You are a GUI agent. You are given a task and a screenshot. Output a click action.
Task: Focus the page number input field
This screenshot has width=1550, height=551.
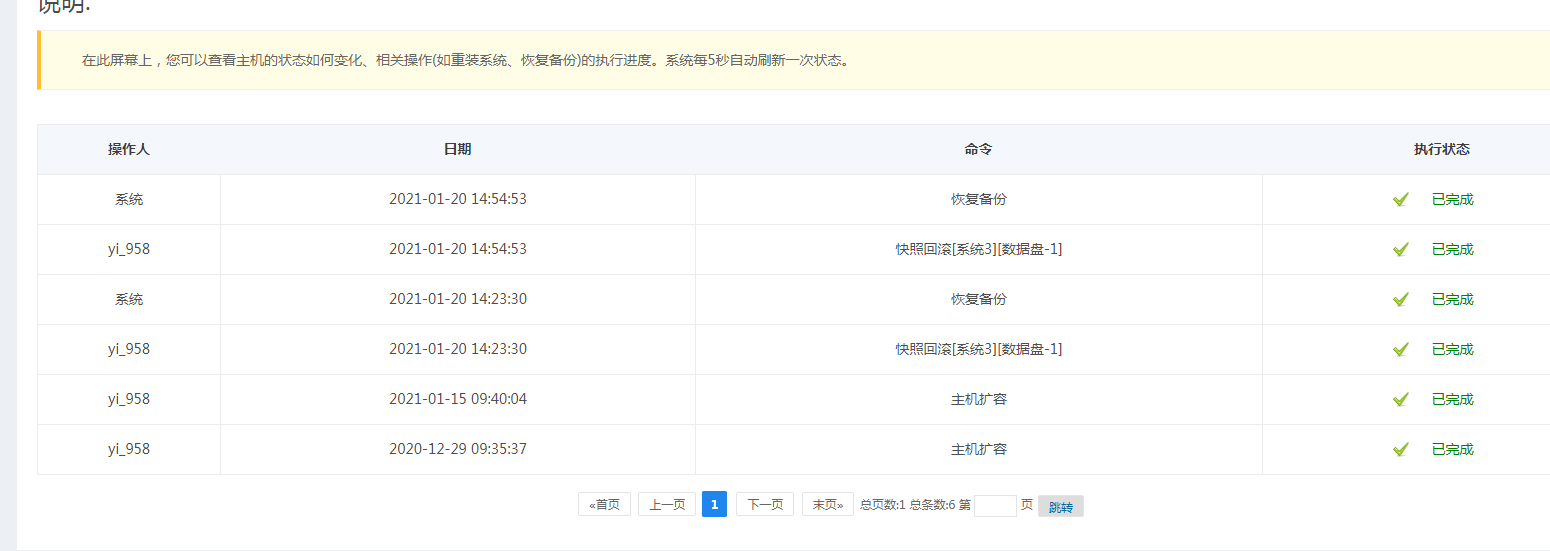(x=995, y=506)
